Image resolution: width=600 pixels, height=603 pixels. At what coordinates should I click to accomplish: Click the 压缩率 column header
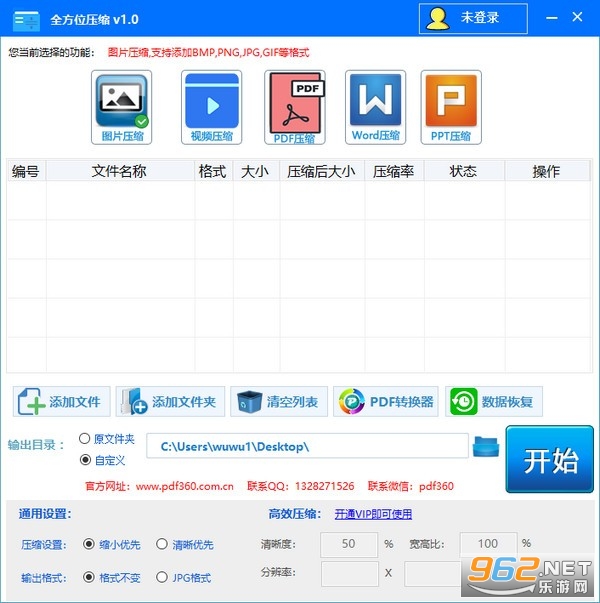[x=394, y=171]
